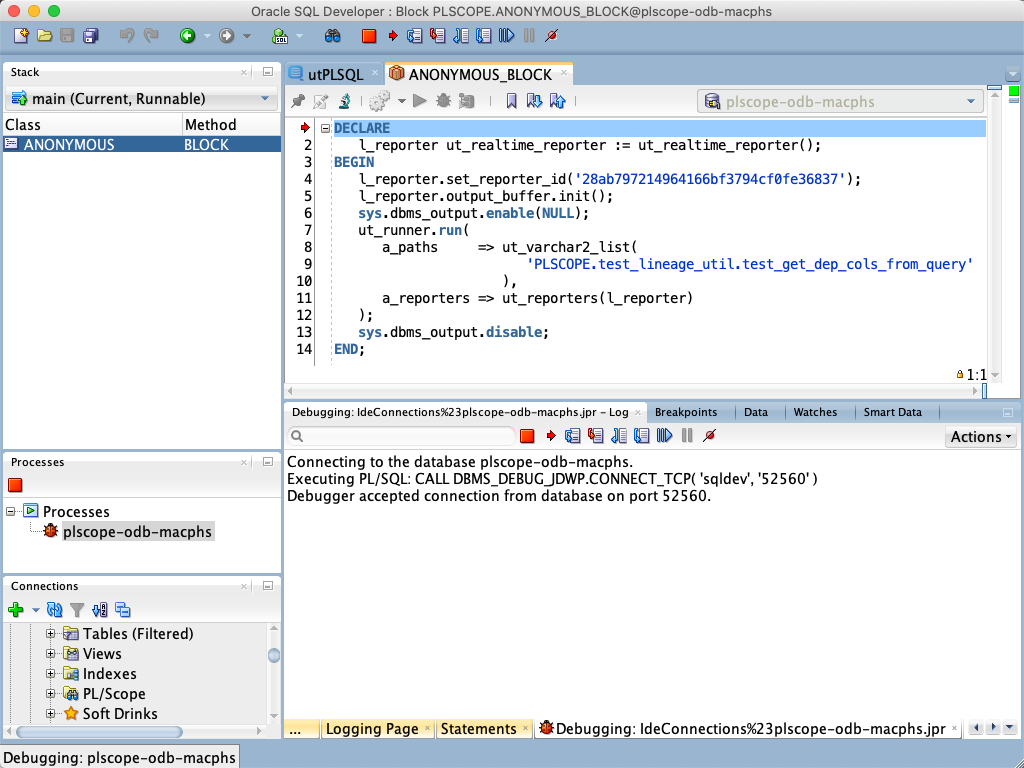Select the breakpoint marker on line 1
Screen dimensions: 1024x768
303,127
